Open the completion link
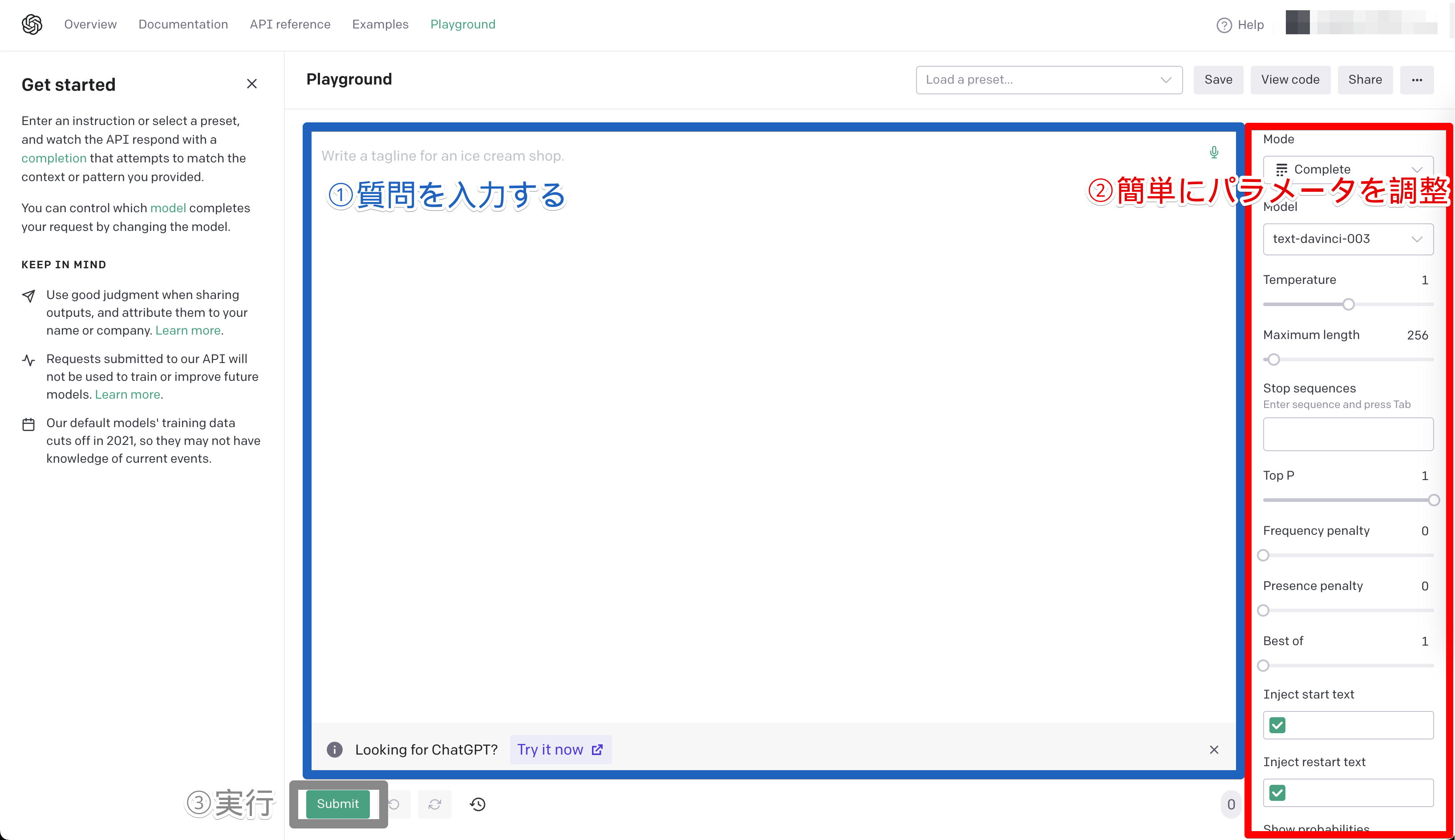Viewport: 1455px width, 840px height. 54,158
